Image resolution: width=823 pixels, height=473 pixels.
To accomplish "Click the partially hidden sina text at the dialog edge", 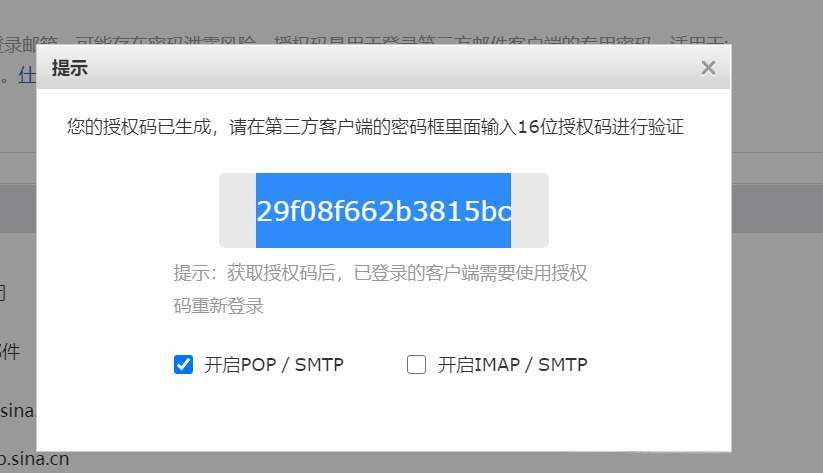I will (x=17, y=411).
